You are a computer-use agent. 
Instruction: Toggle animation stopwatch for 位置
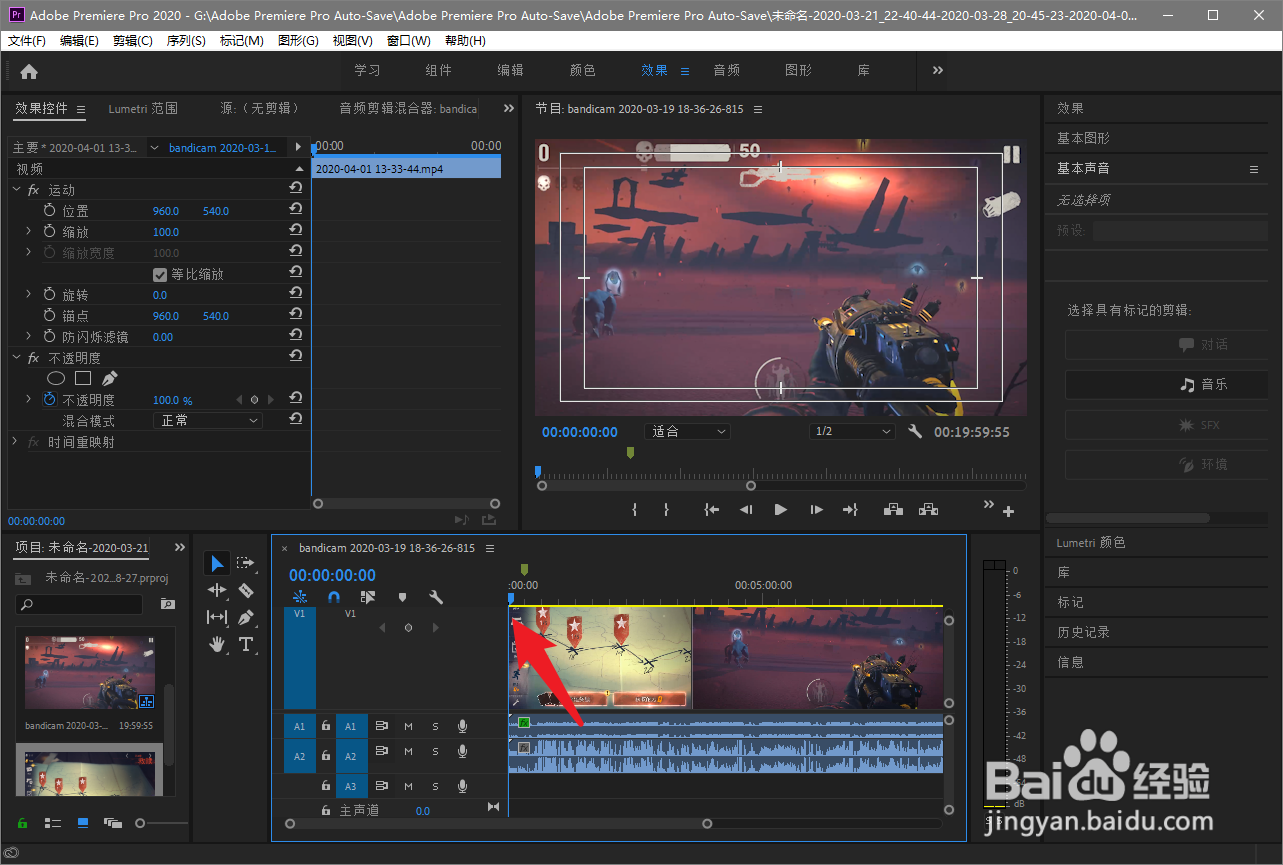click(50, 210)
